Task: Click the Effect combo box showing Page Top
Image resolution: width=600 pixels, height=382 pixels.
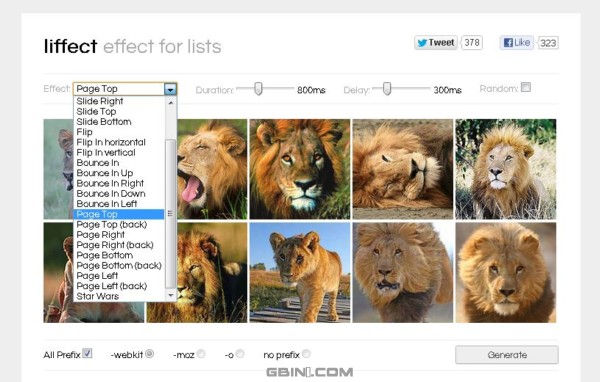Action: tap(125, 89)
